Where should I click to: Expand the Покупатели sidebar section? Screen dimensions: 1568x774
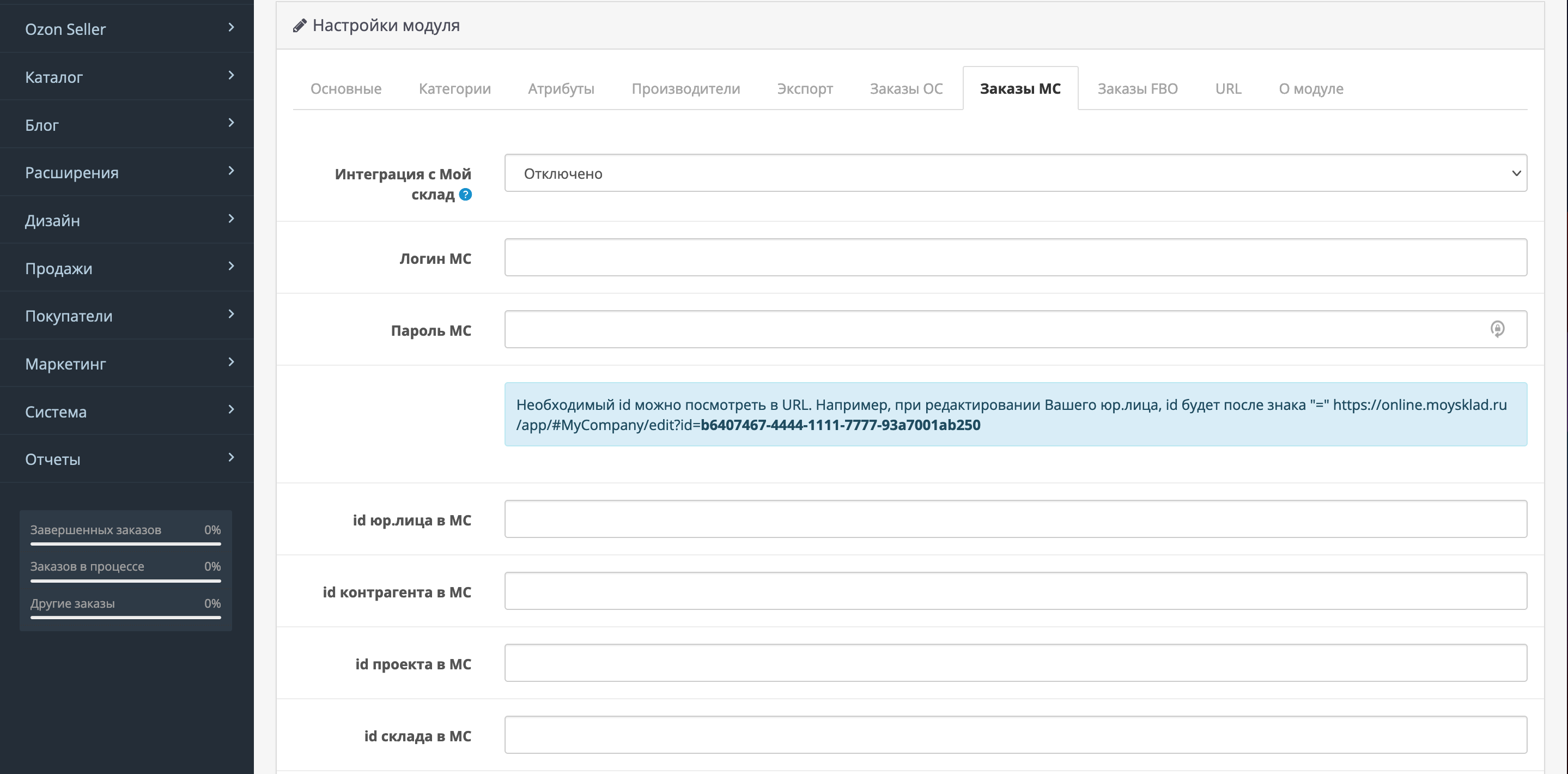pos(126,316)
